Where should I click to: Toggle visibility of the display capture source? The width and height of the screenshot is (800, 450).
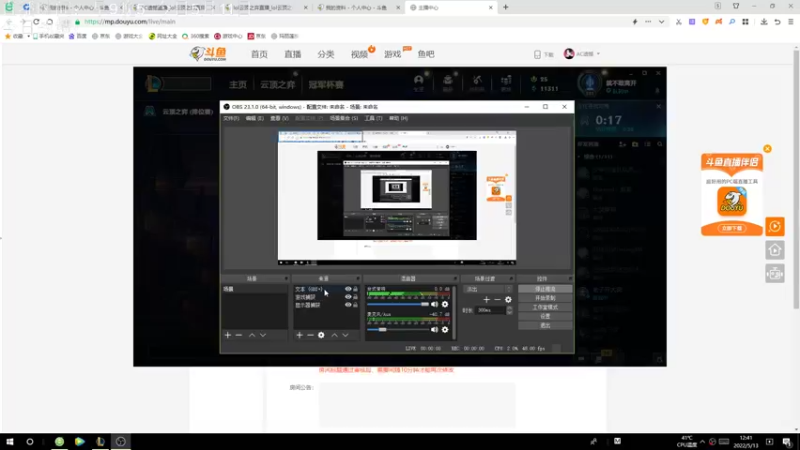point(348,305)
